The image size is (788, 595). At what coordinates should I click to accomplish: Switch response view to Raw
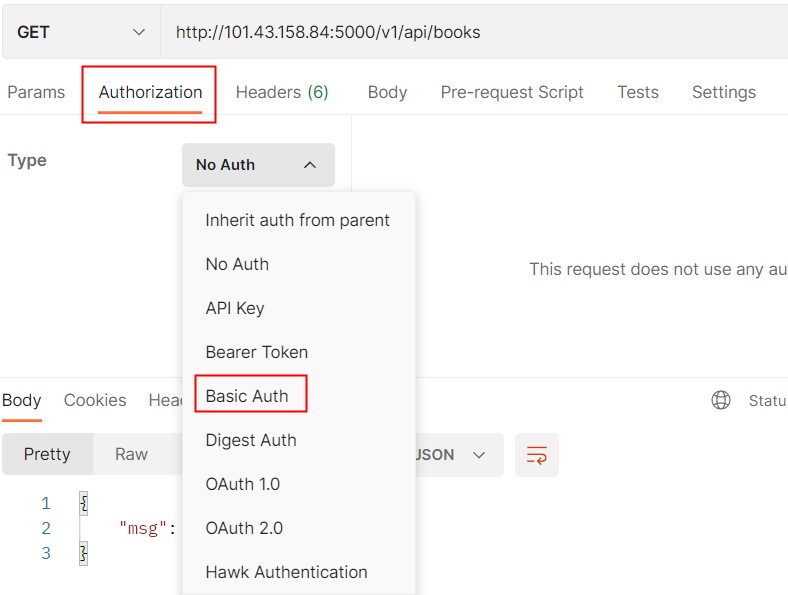click(131, 454)
